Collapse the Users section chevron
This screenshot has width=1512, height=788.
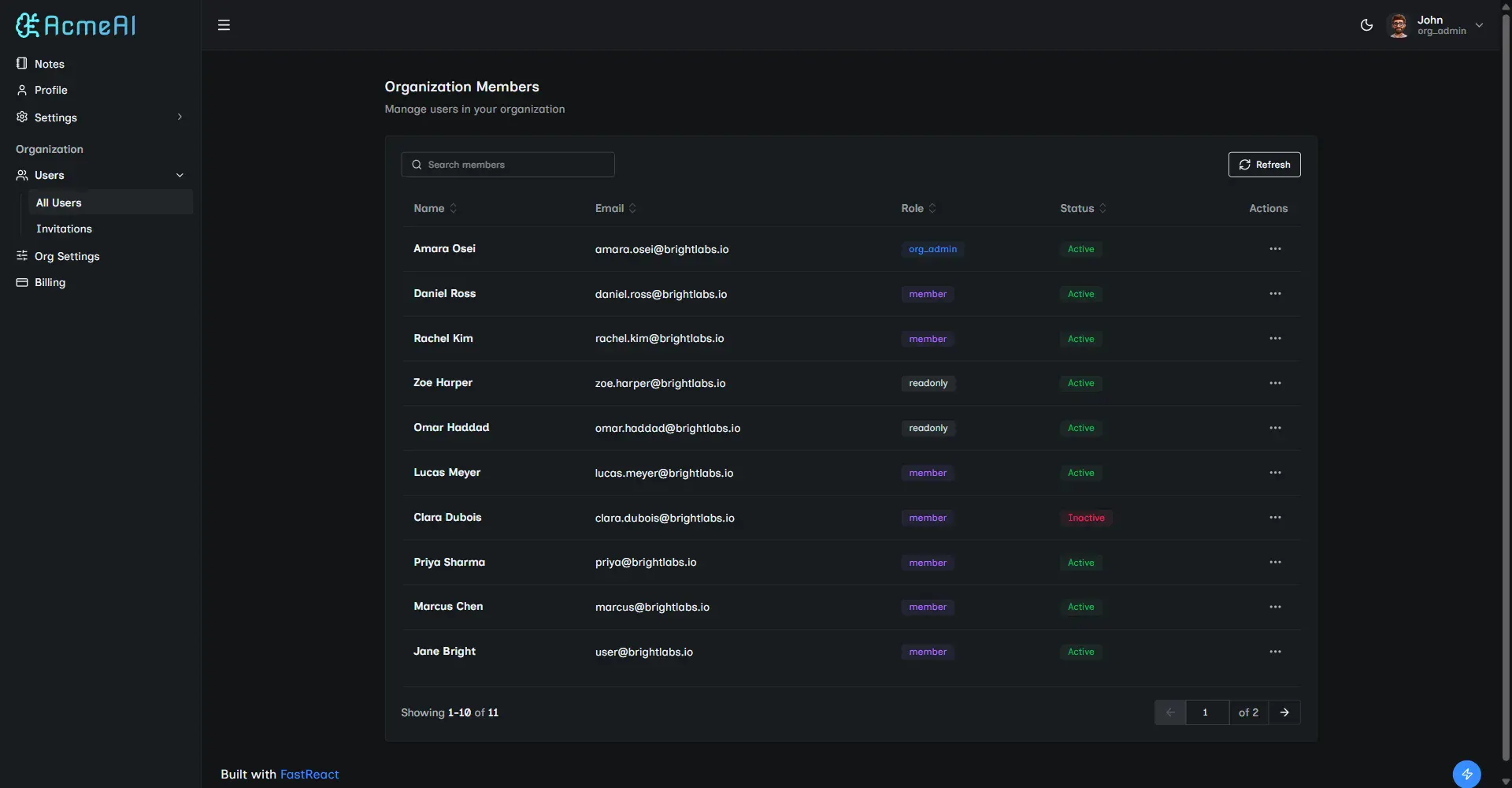click(180, 175)
